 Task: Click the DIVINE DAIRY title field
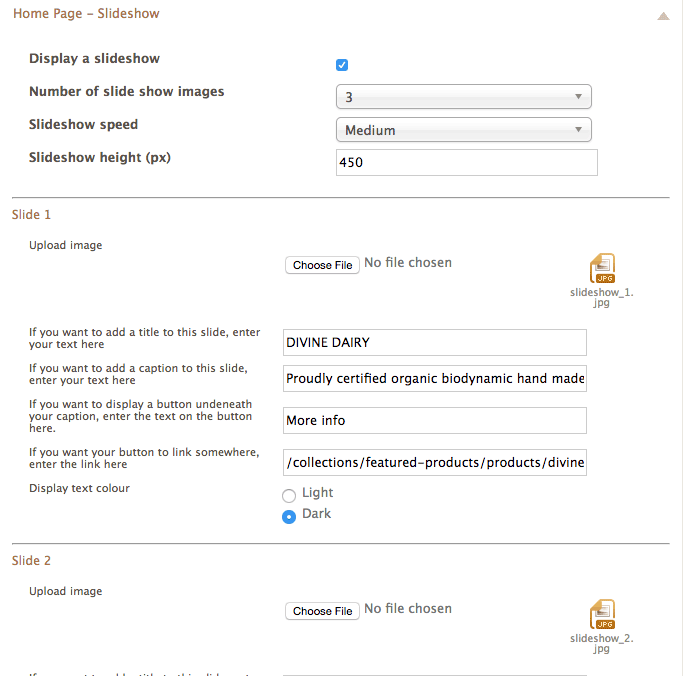point(435,342)
